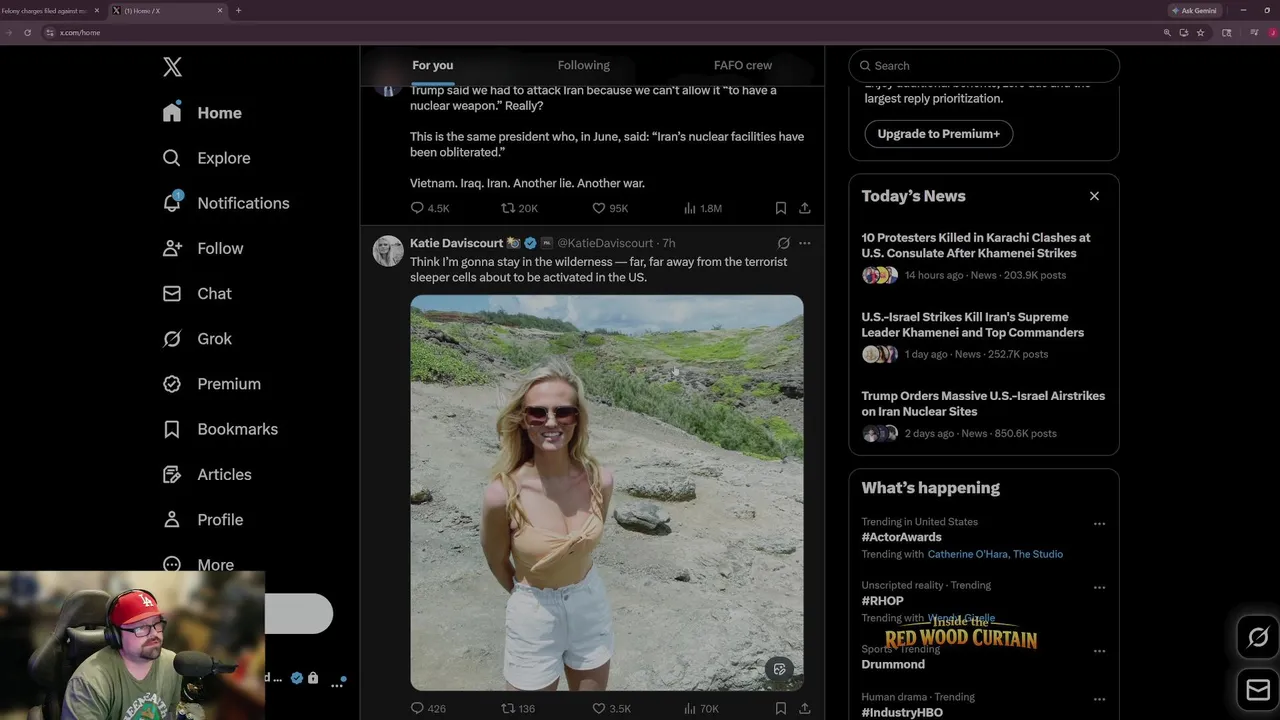The width and height of the screenshot is (1280, 720).
Task: Open the Catherine O'Hara, The Studio link
Action: [x=995, y=554]
